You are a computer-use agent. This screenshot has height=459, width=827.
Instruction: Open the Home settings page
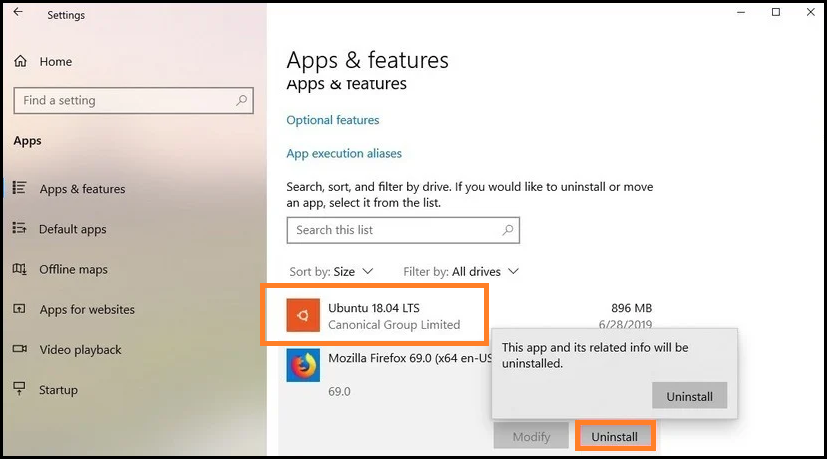[55, 62]
